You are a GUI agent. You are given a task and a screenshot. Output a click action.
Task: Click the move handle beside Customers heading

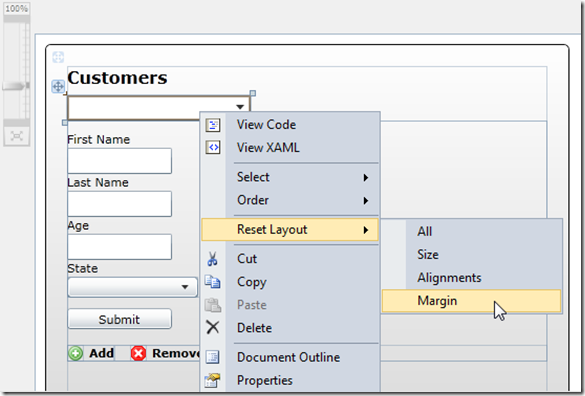pyautogui.click(x=58, y=87)
